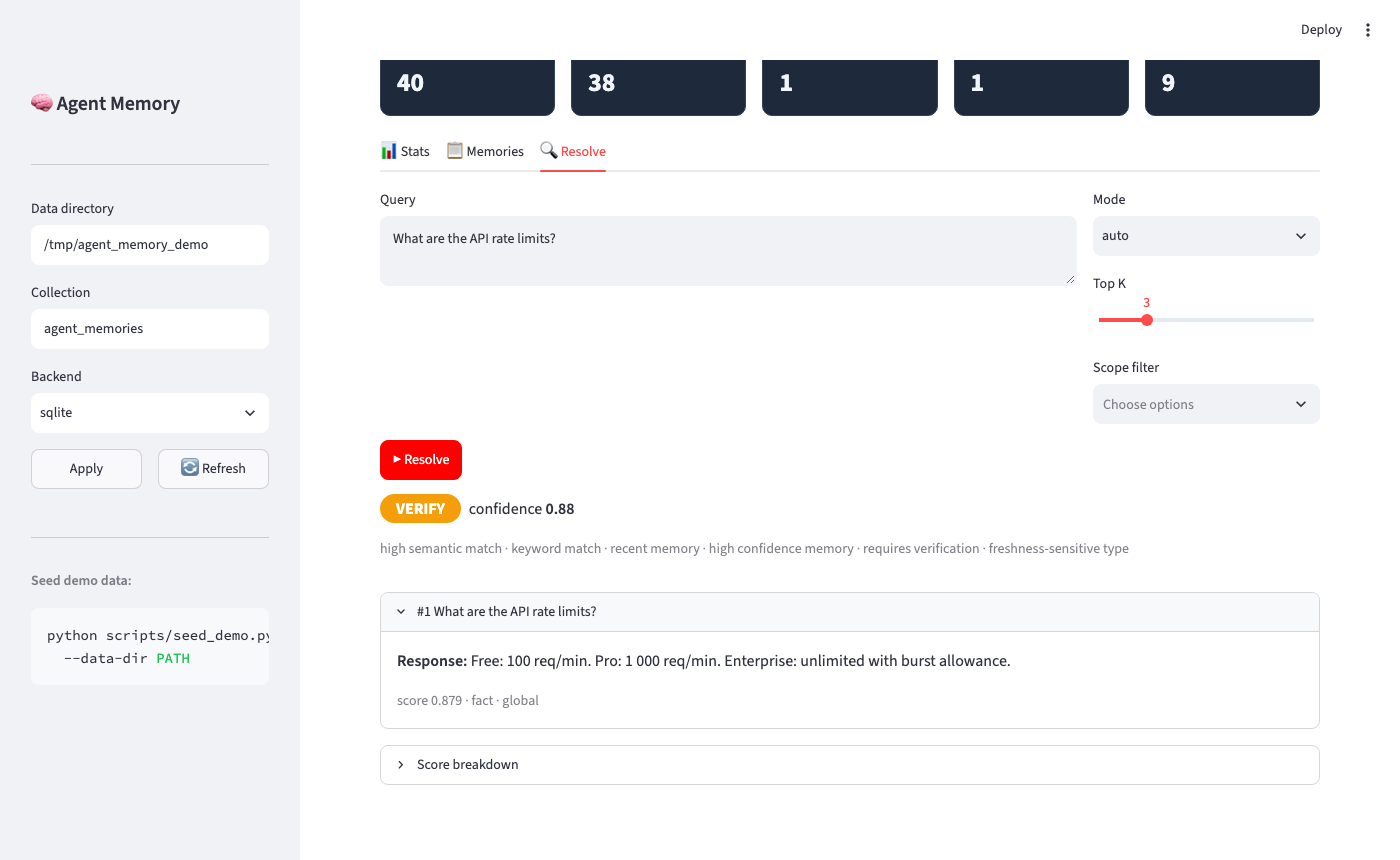
Task: Click the 'Seed demo data:' label
Action: [81, 580]
